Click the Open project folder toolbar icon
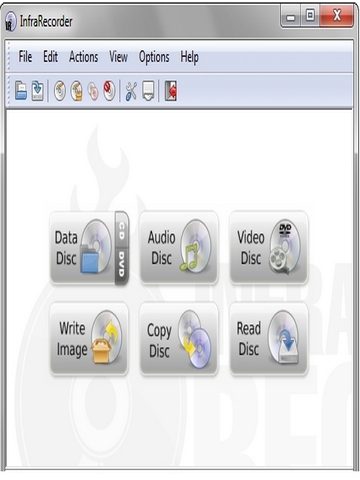The height and width of the screenshot is (480, 360). coord(21,90)
